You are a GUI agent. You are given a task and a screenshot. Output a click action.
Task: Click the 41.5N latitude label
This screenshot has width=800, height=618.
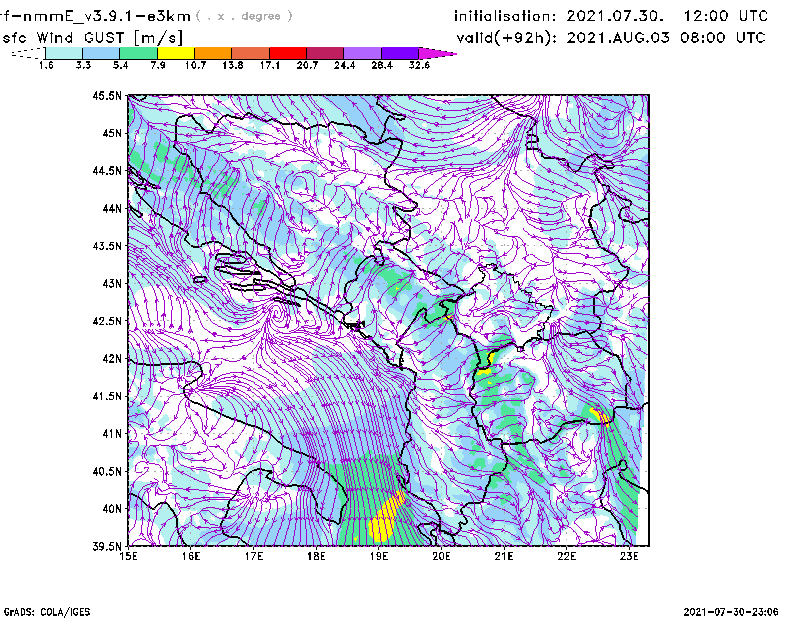click(x=107, y=396)
